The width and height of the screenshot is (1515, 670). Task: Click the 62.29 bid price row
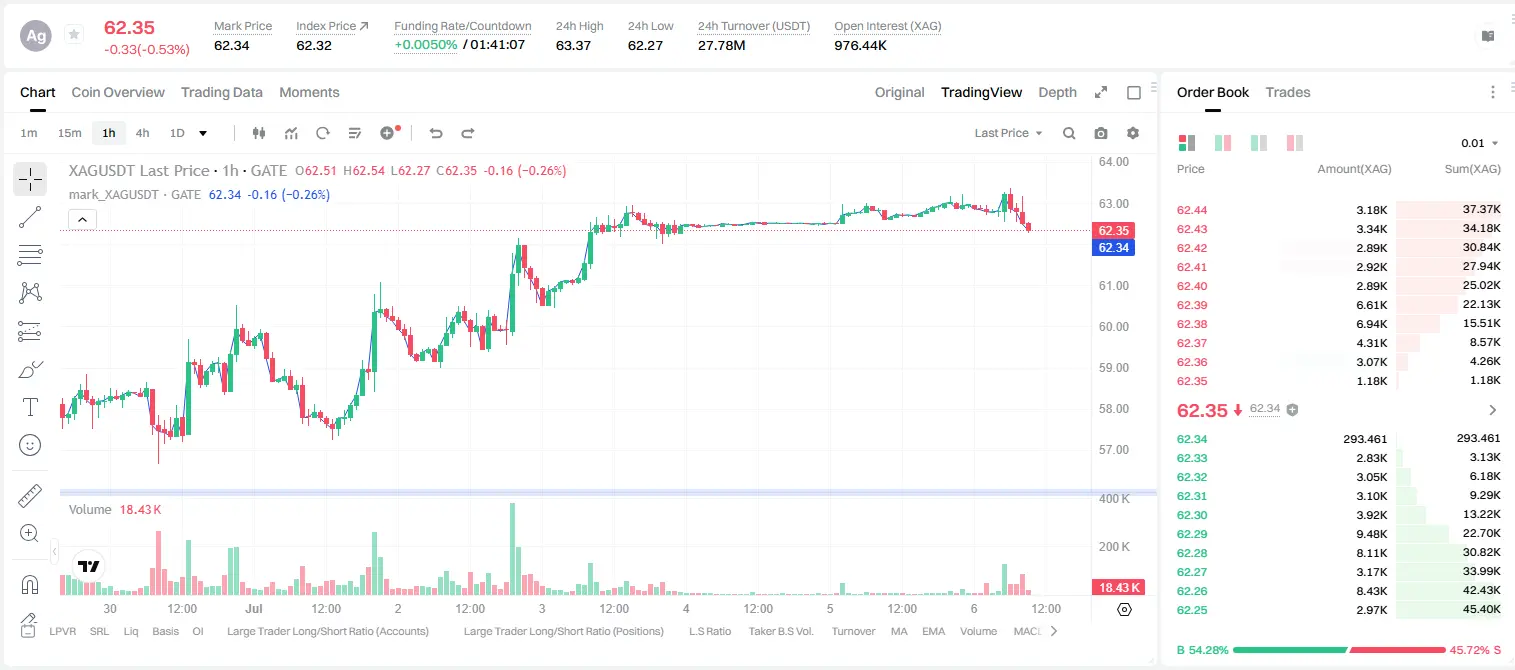[x=1339, y=533]
